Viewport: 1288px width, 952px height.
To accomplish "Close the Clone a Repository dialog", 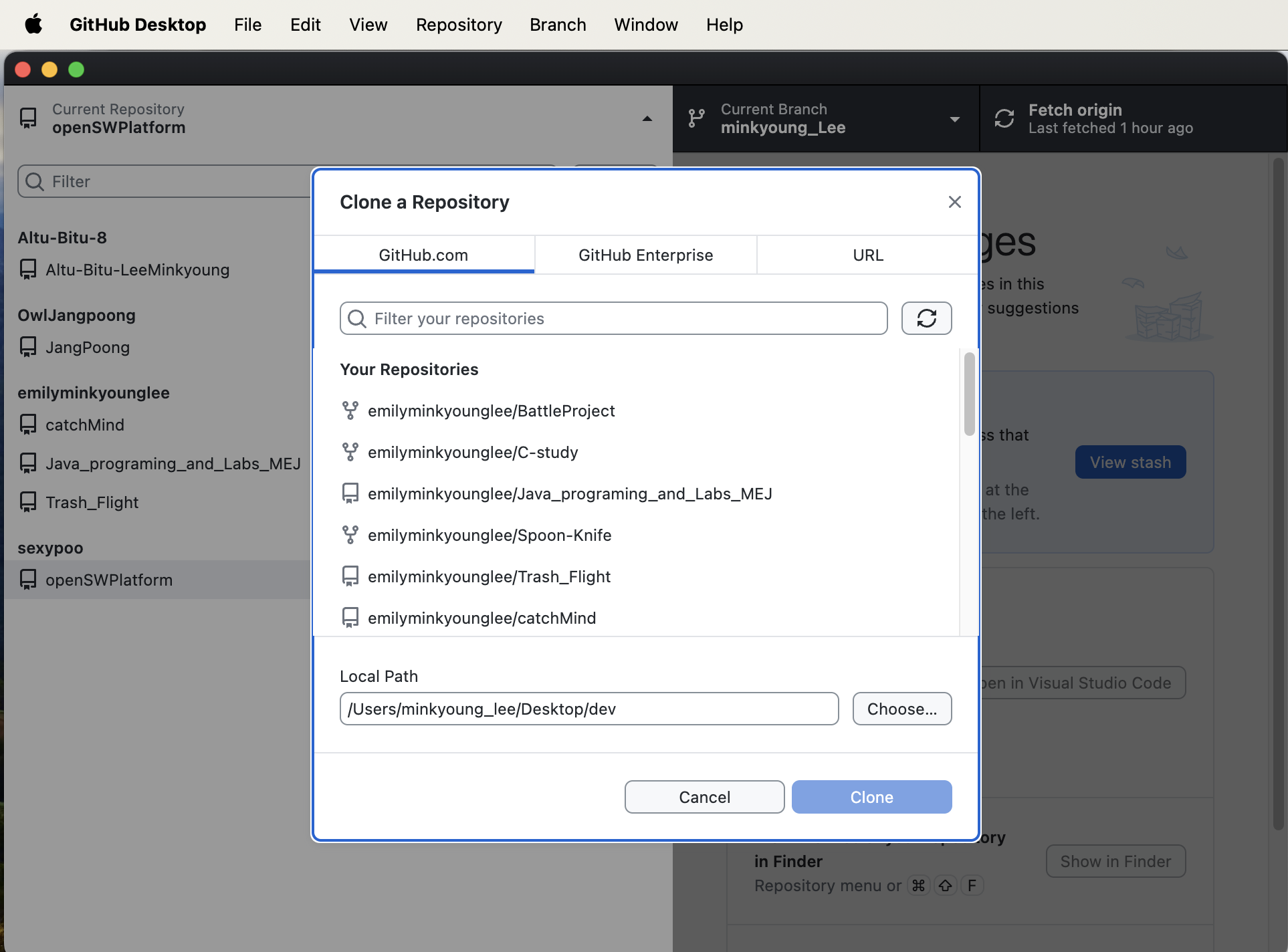I will pos(954,202).
